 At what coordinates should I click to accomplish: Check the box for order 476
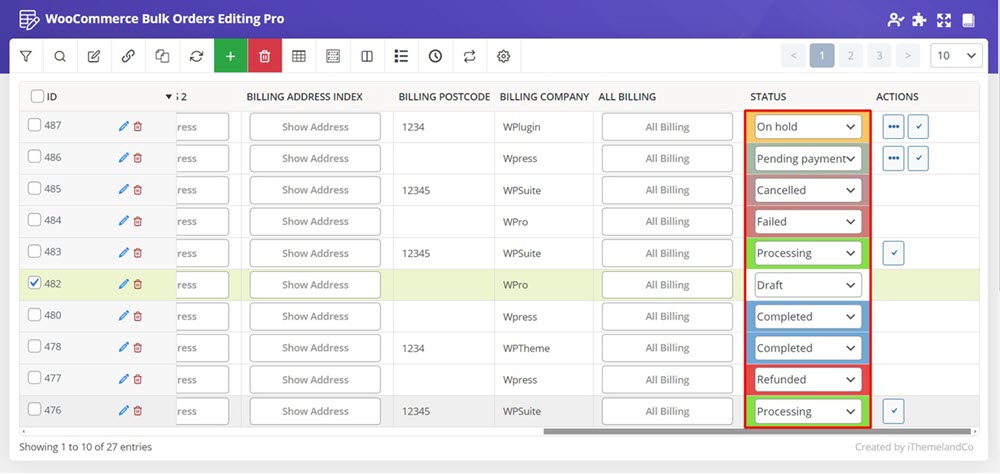(34, 409)
